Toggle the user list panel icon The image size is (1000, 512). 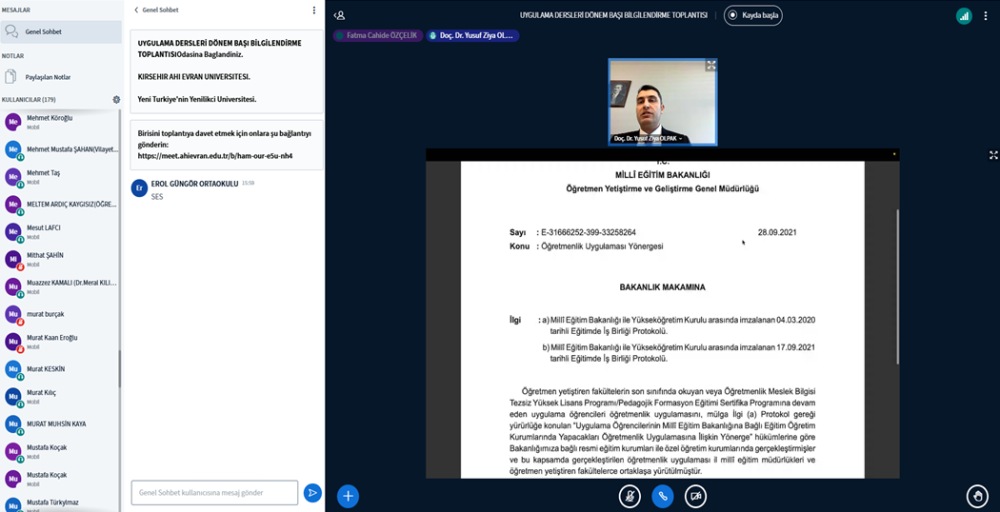pyautogui.click(x=339, y=15)
